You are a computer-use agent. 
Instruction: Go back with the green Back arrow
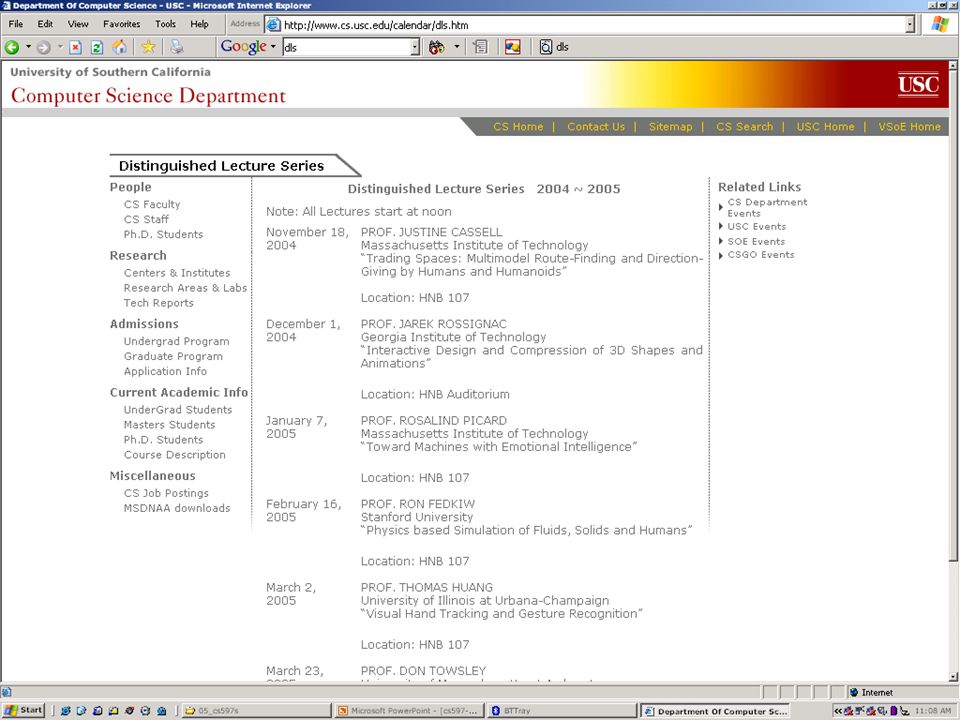12,47
